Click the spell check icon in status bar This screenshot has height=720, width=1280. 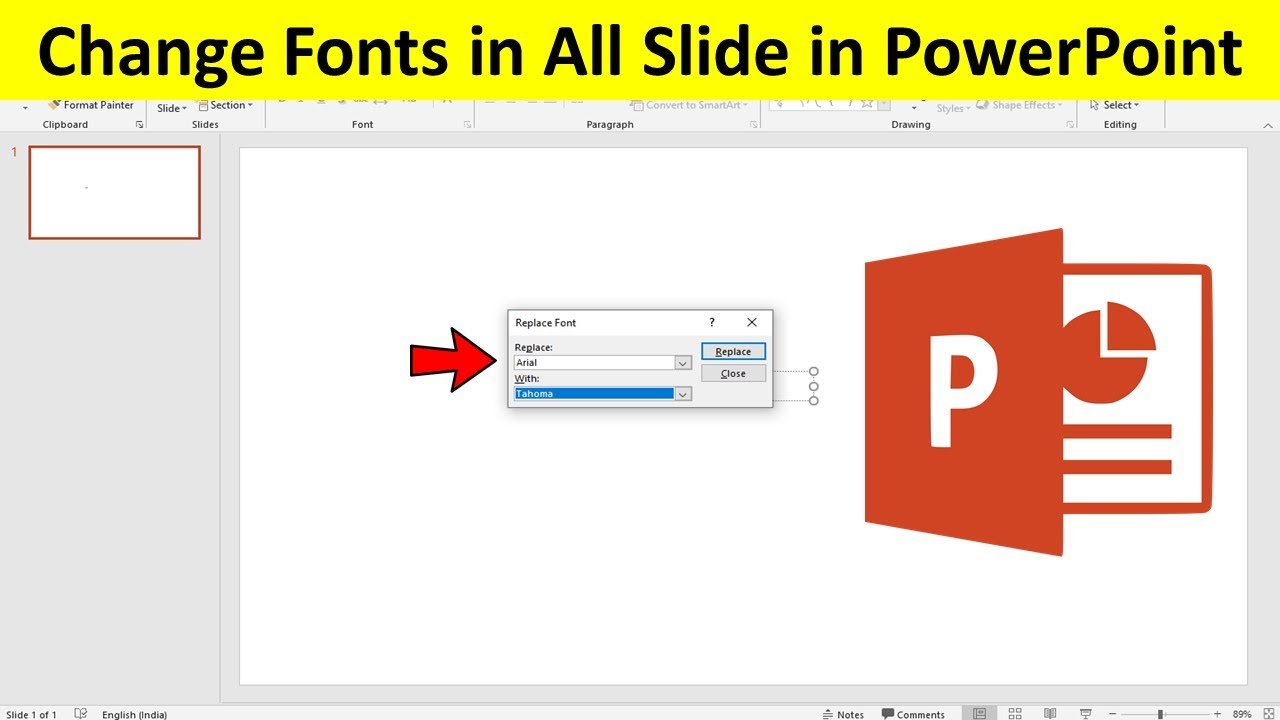pyautogui.click(x=81, y=714)
